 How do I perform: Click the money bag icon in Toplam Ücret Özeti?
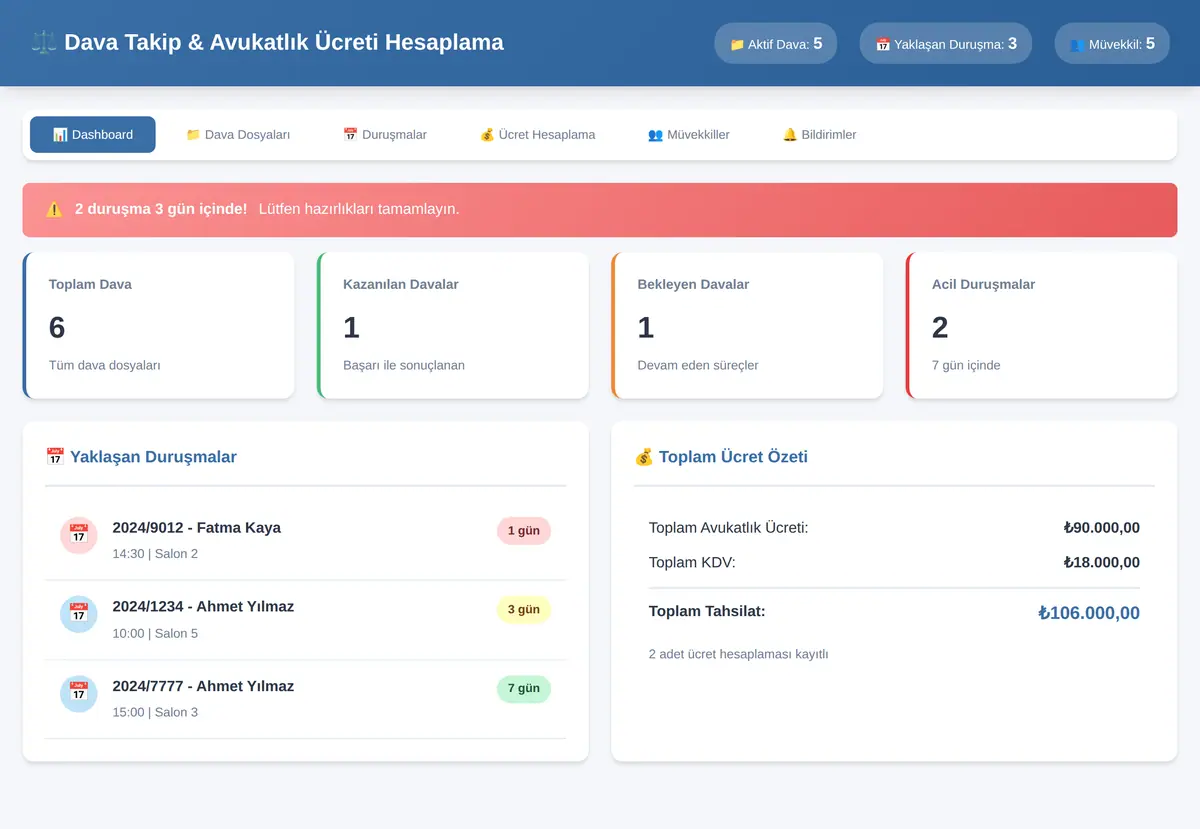click(x=644, y=457)
